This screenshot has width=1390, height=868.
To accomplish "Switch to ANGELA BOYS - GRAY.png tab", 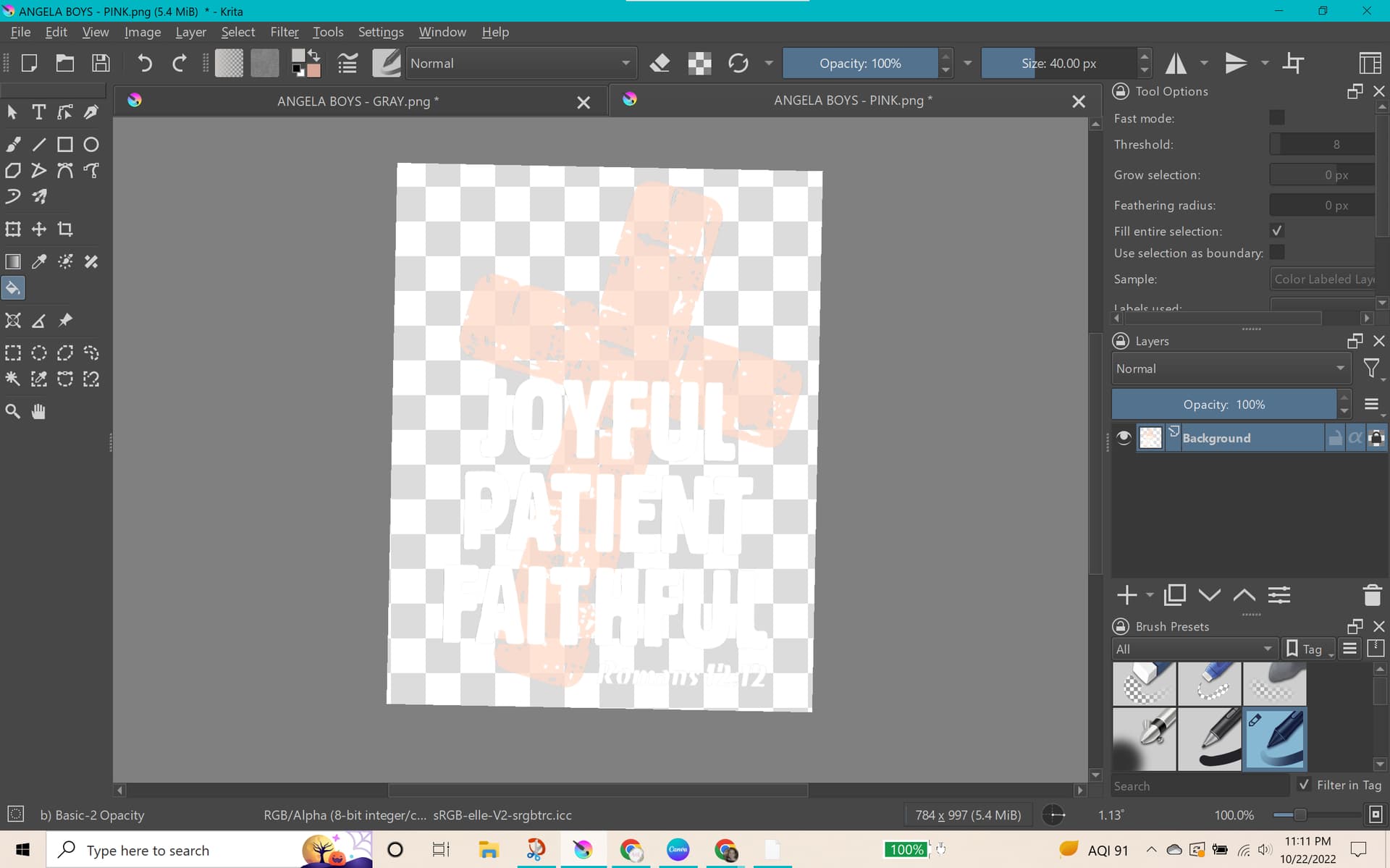I will [x=358, y=101].
